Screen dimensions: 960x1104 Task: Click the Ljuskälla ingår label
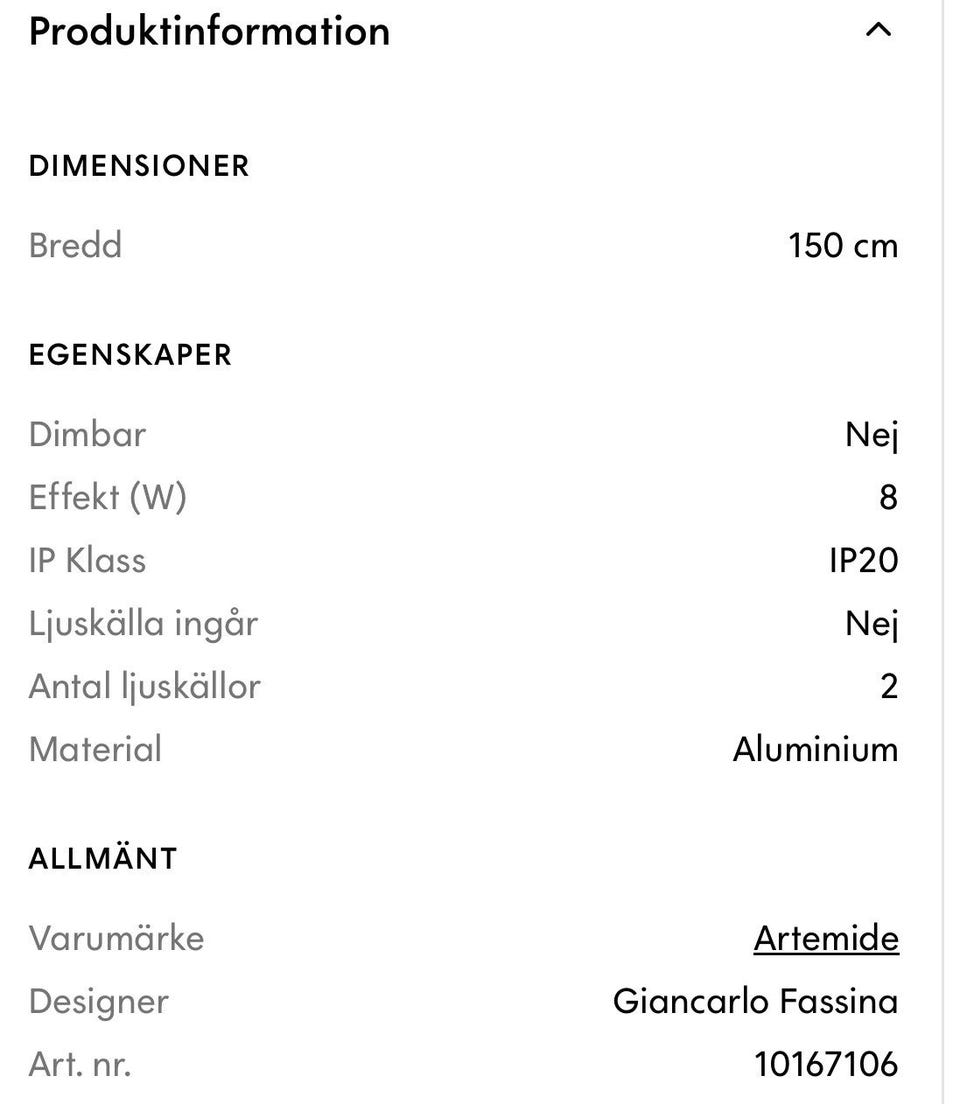143,623
